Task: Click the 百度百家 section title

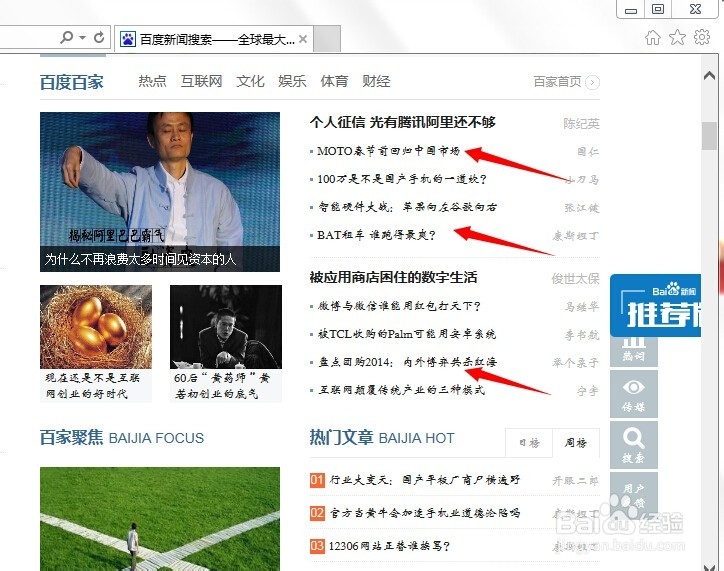Action: [72, 82]
